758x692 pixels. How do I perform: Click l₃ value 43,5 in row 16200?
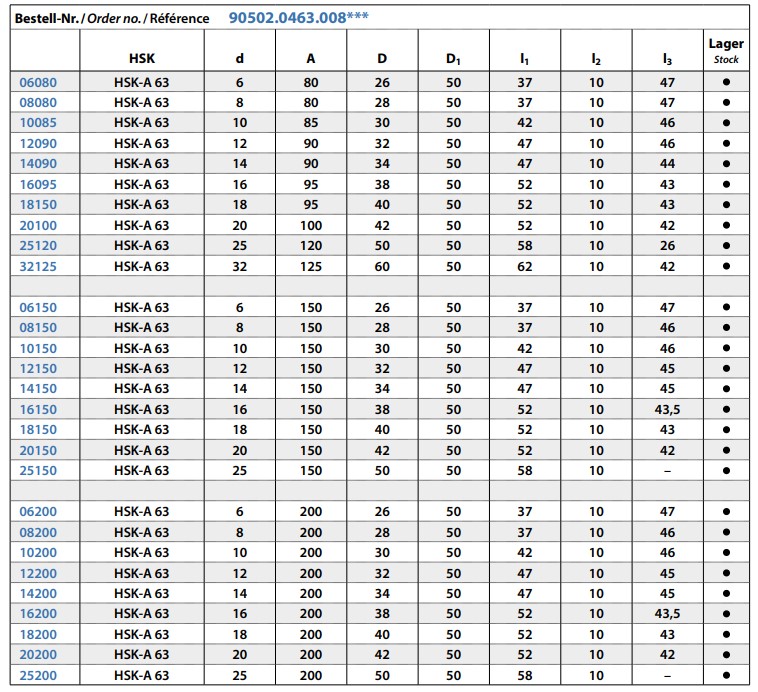click(x=667, y=614)
